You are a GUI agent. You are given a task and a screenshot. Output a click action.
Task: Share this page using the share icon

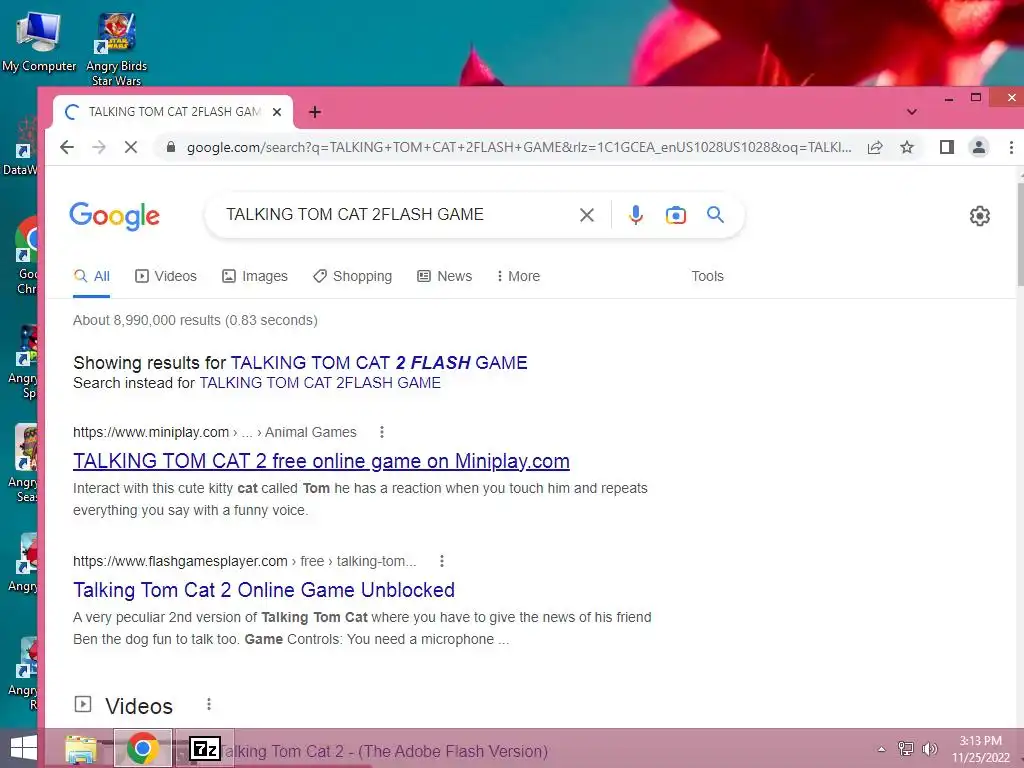[875, 147]
